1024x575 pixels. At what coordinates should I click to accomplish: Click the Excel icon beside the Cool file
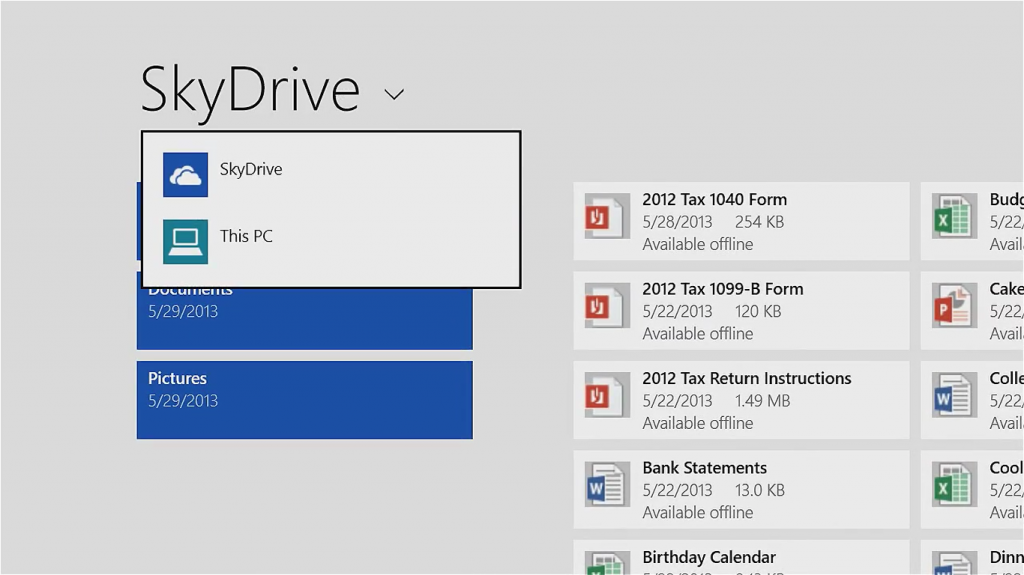pos(952,485)
